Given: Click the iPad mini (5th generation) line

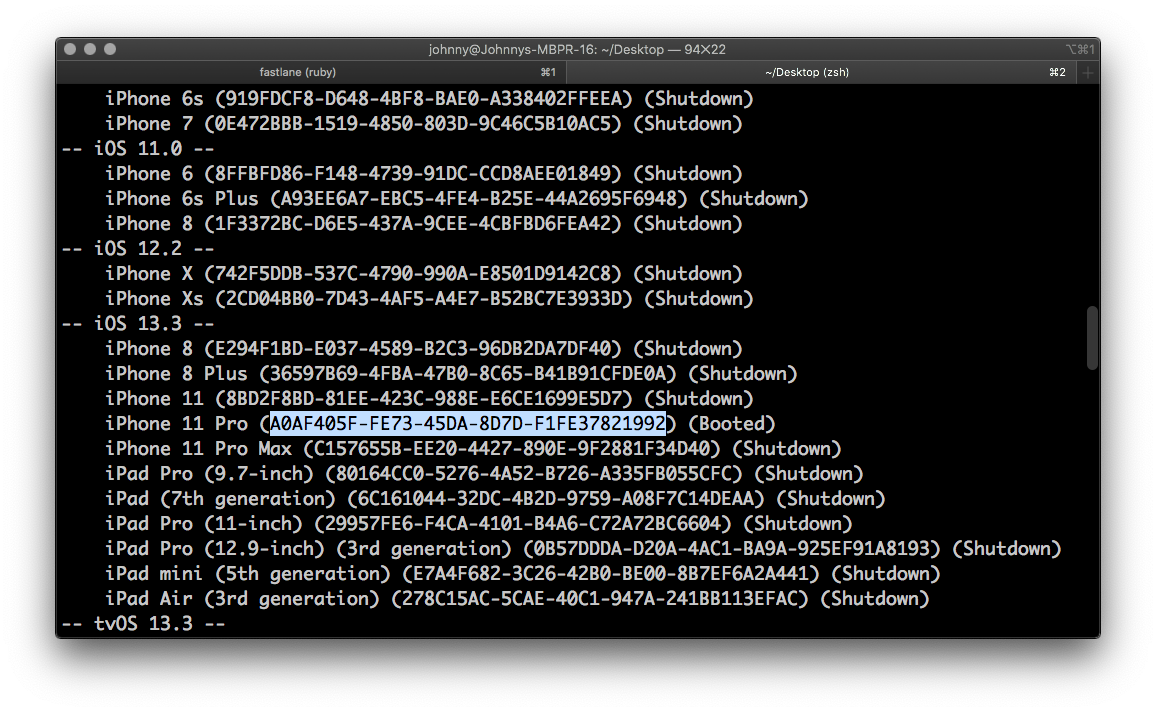Looking at the screenshot, I should [x=522, y=574].
